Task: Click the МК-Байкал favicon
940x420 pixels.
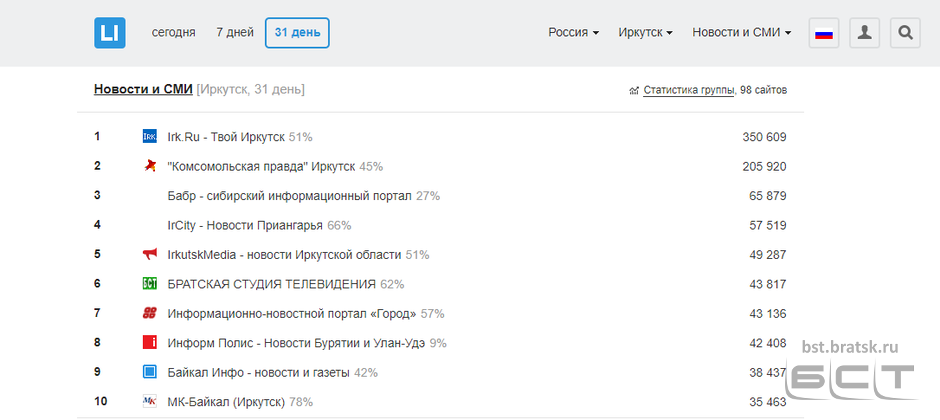Action: [149, 401]
